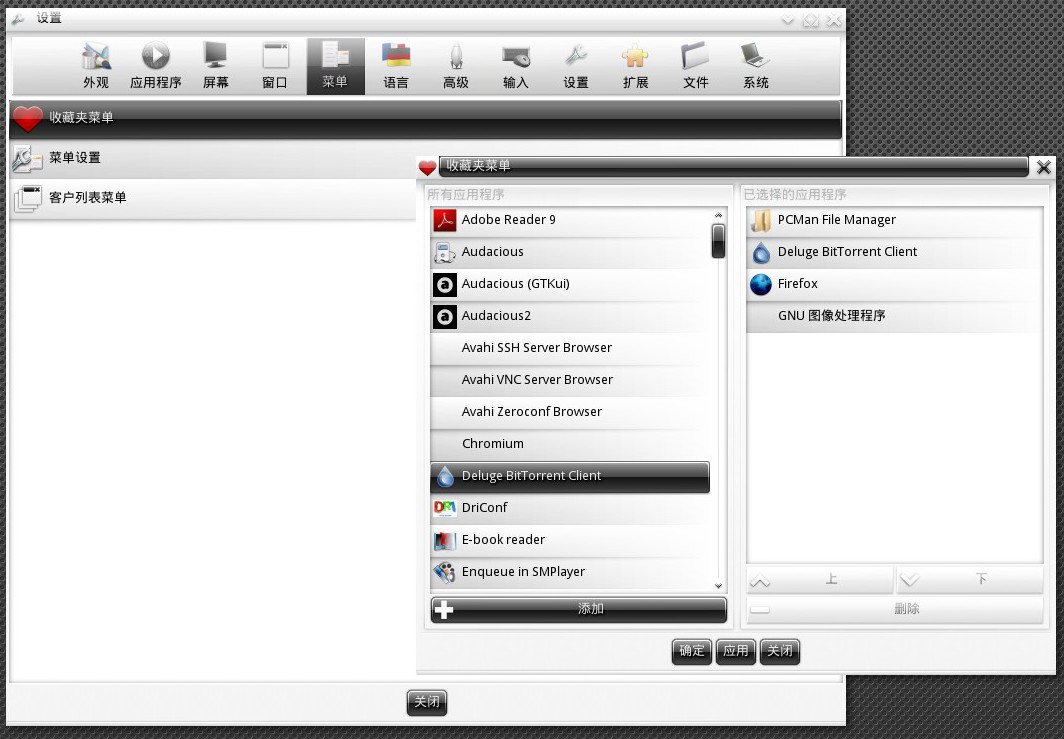This screenshot has width=1064, height=739.
Task: Select Avahi Zeroconf Browser
Action: coord(570,411)
